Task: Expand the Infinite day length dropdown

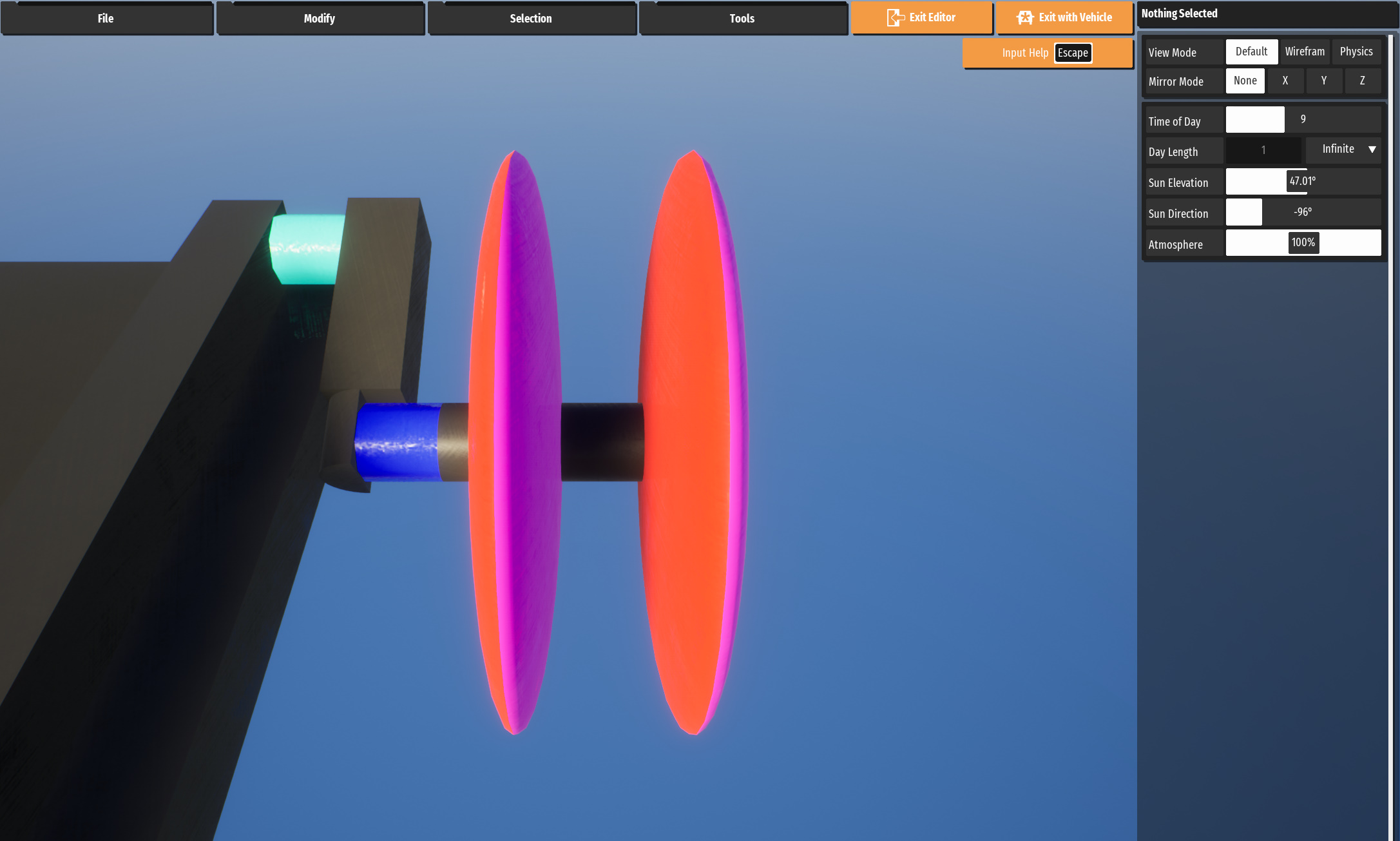Action: pyautogui.click(x=1344, y=150)
